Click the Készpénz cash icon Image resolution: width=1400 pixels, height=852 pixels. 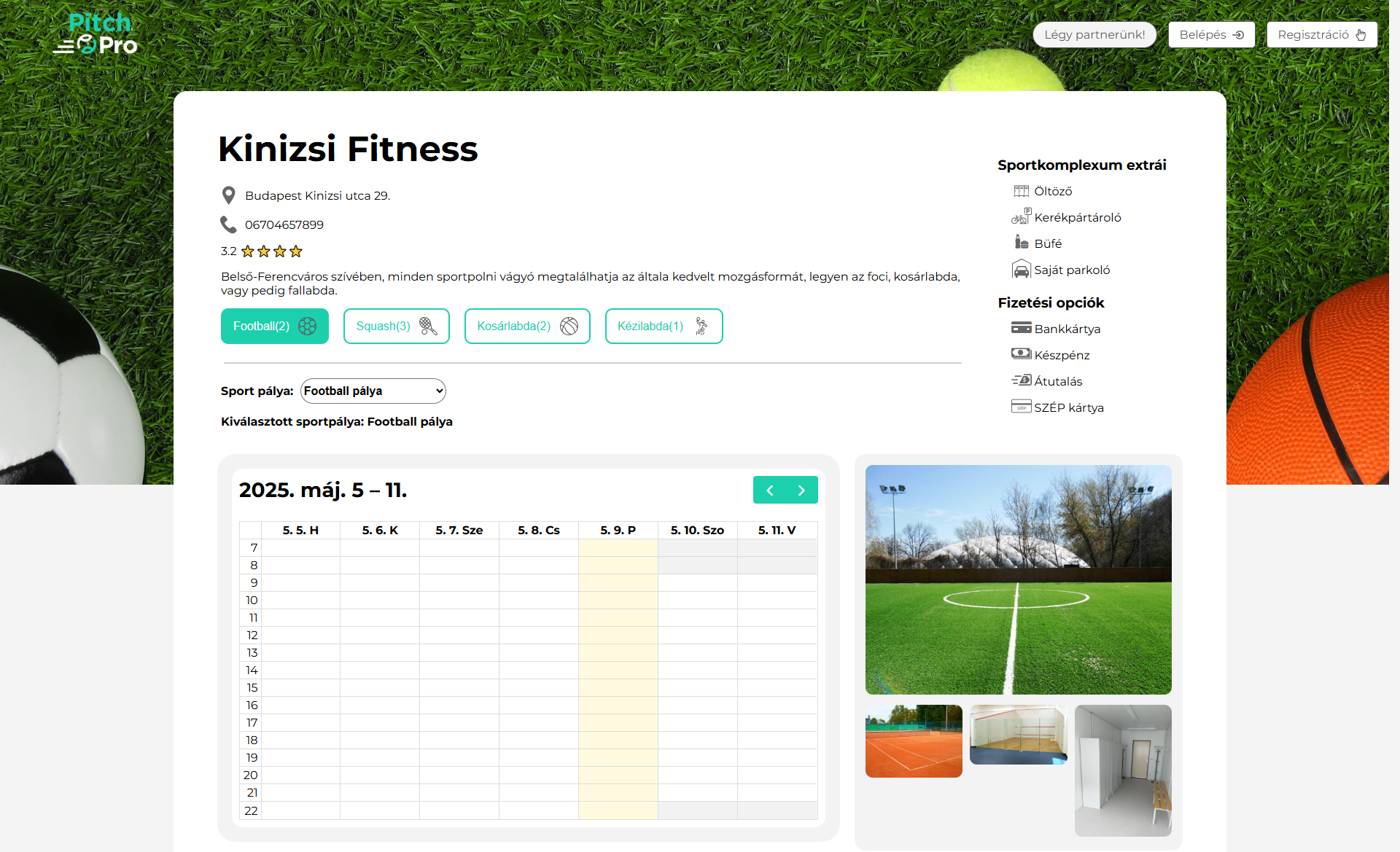(x=1021, y=354)
